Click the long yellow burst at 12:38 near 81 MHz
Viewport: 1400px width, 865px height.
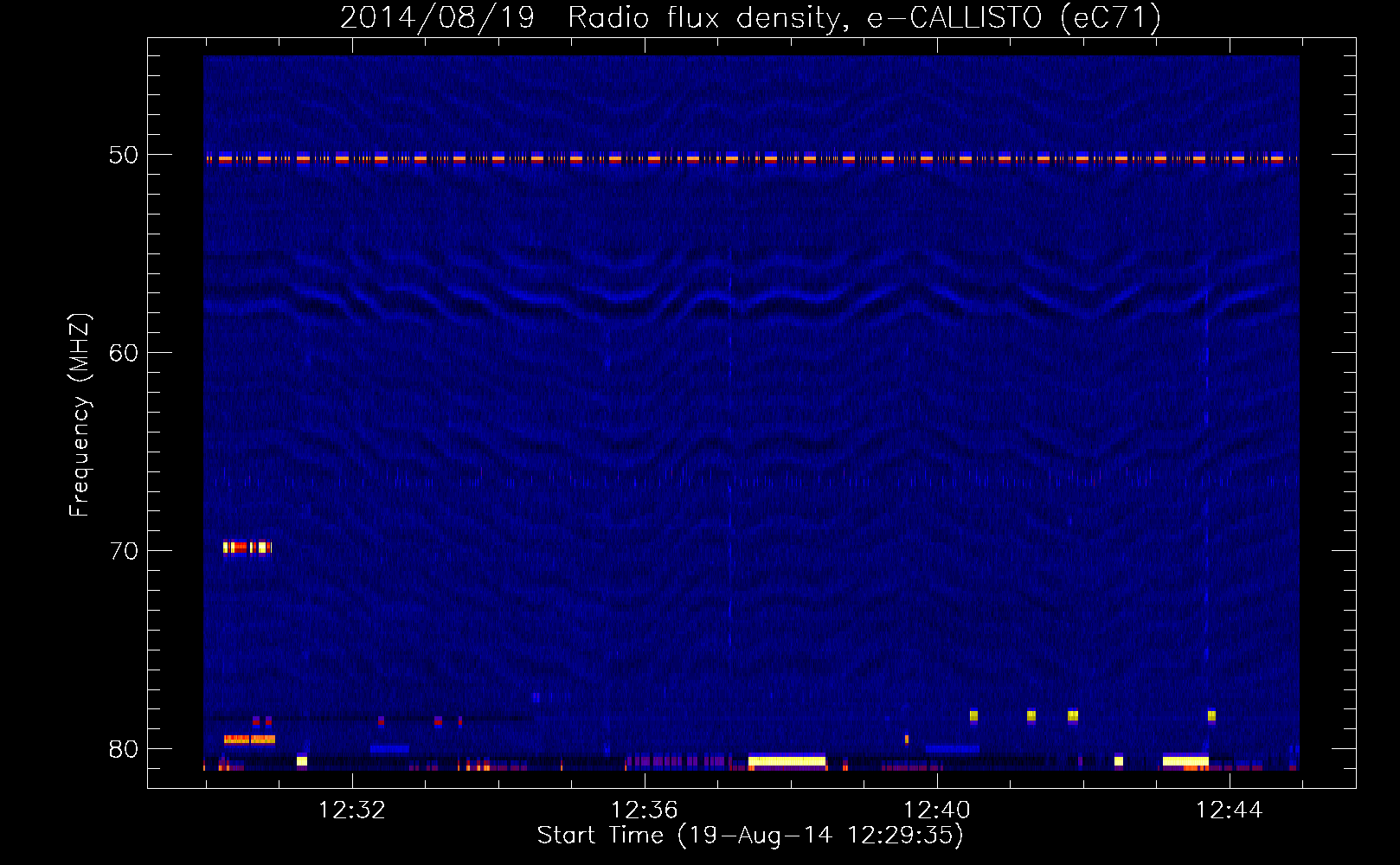point(787,761)
